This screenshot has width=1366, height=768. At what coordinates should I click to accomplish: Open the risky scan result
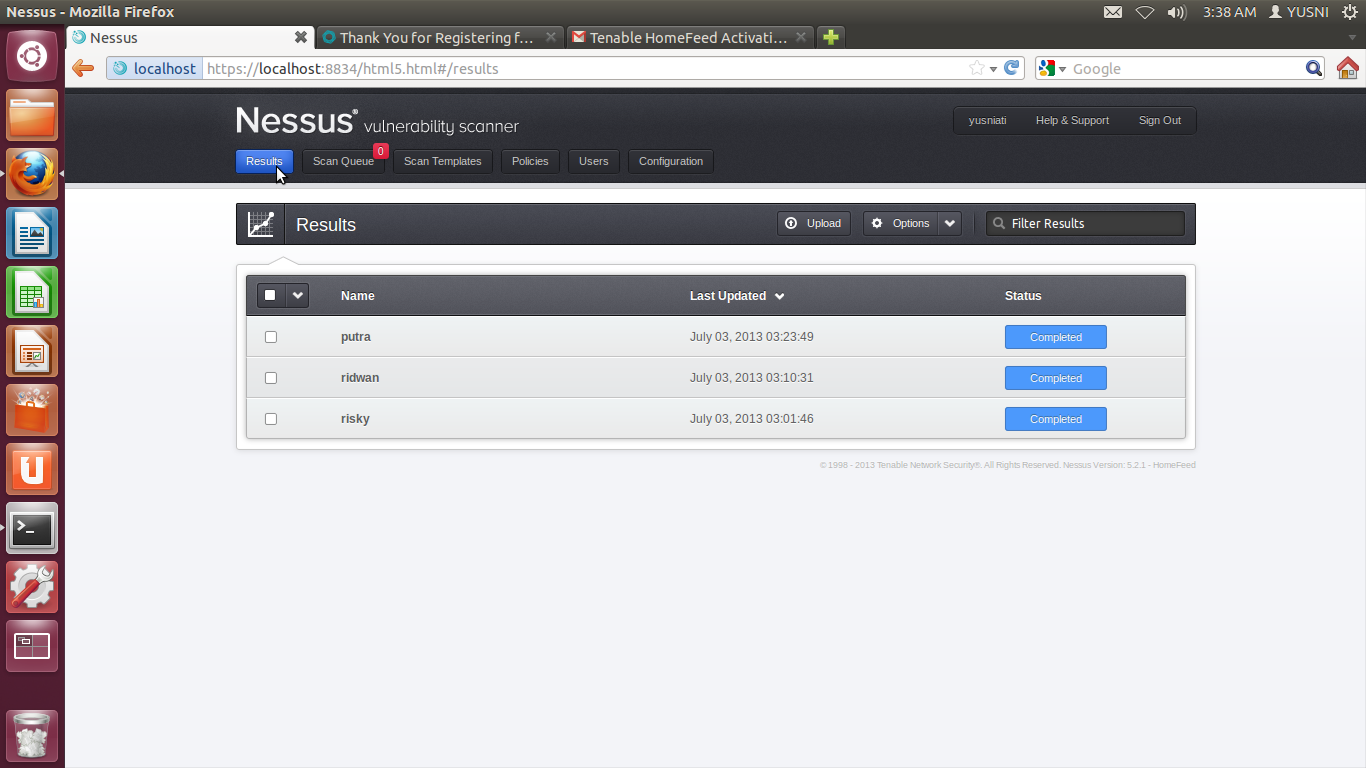355,419
